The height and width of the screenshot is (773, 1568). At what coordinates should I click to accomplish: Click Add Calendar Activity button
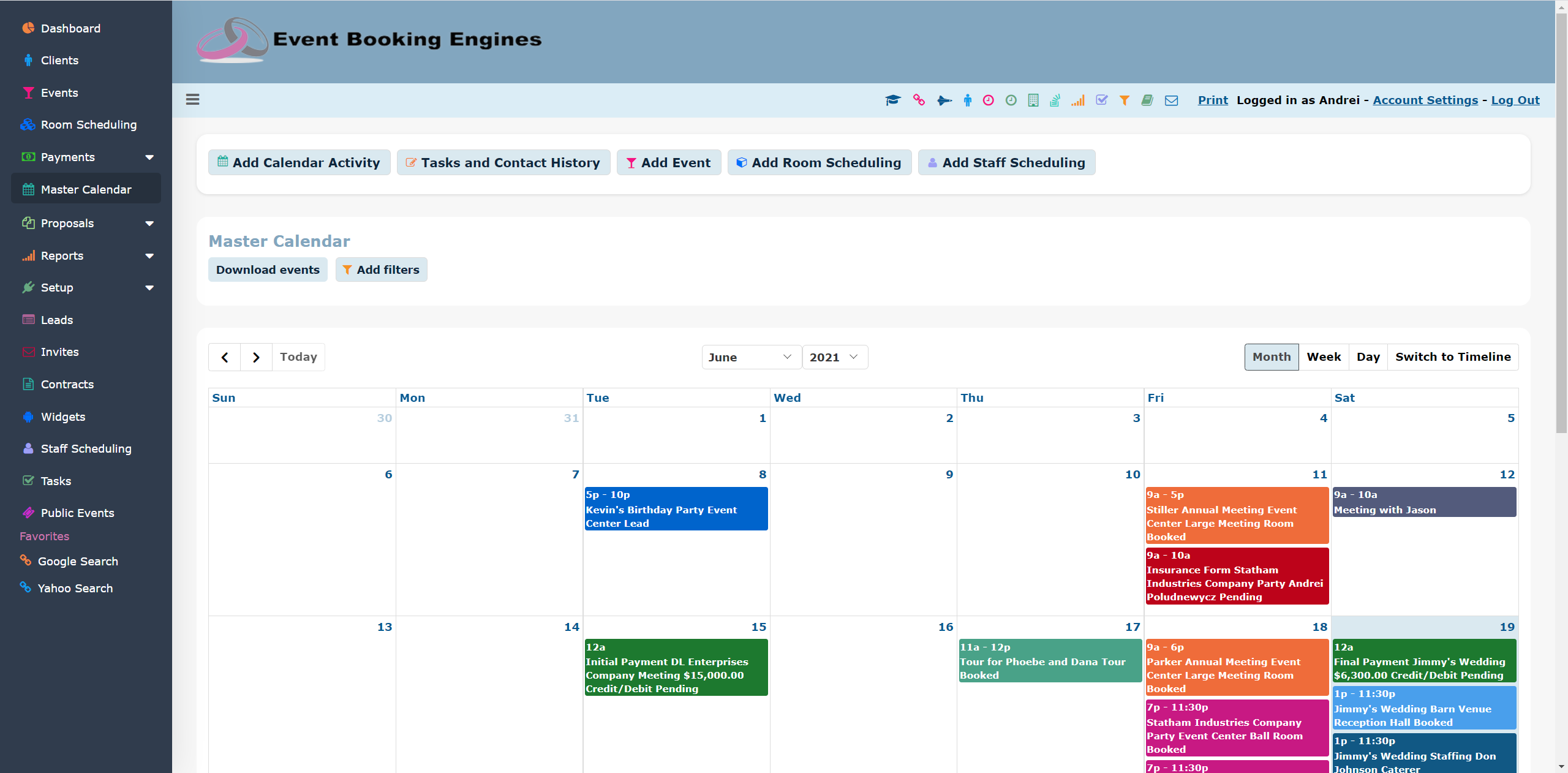pos(299,163)
